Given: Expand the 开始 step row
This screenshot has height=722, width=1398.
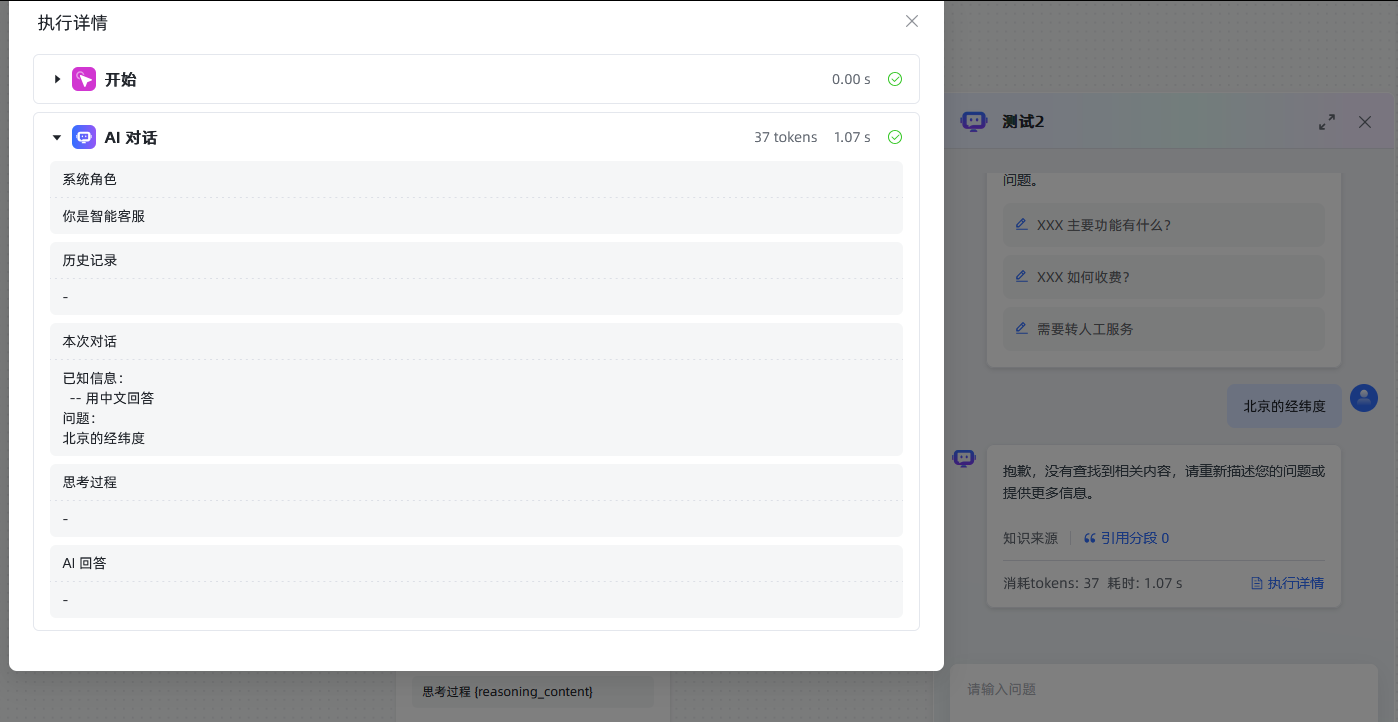Looking at the screenshot, I should click(57, 79).
